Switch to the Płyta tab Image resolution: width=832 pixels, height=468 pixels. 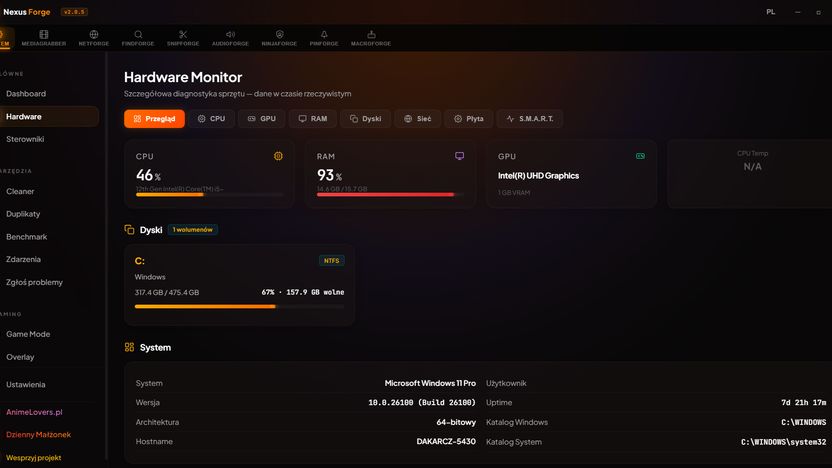tap(469, 119)
